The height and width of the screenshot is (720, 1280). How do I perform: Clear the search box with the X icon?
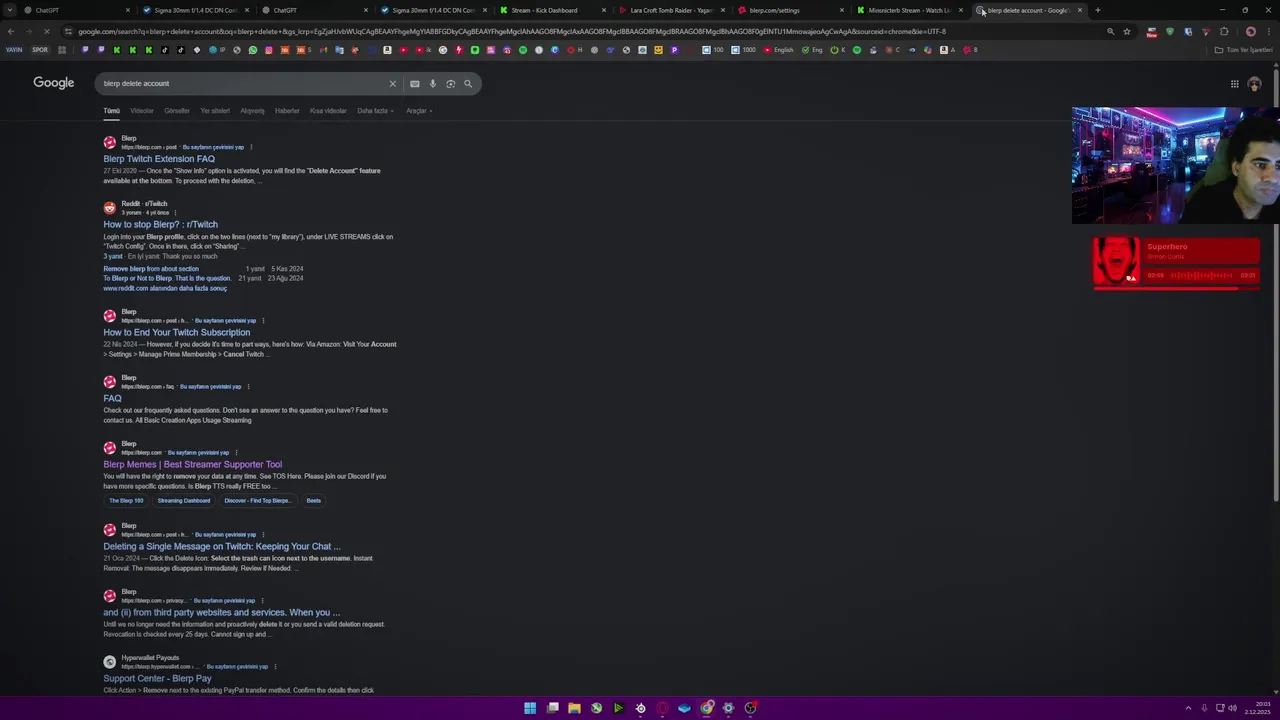tap(392, 84)
